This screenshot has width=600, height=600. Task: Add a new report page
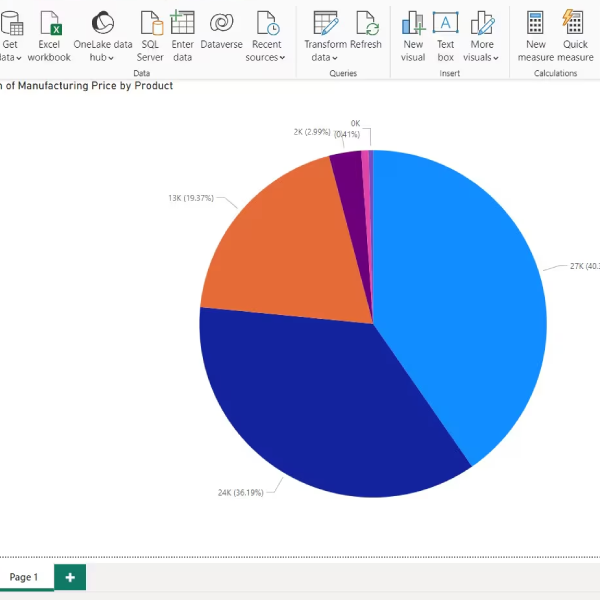coord(70,577)
